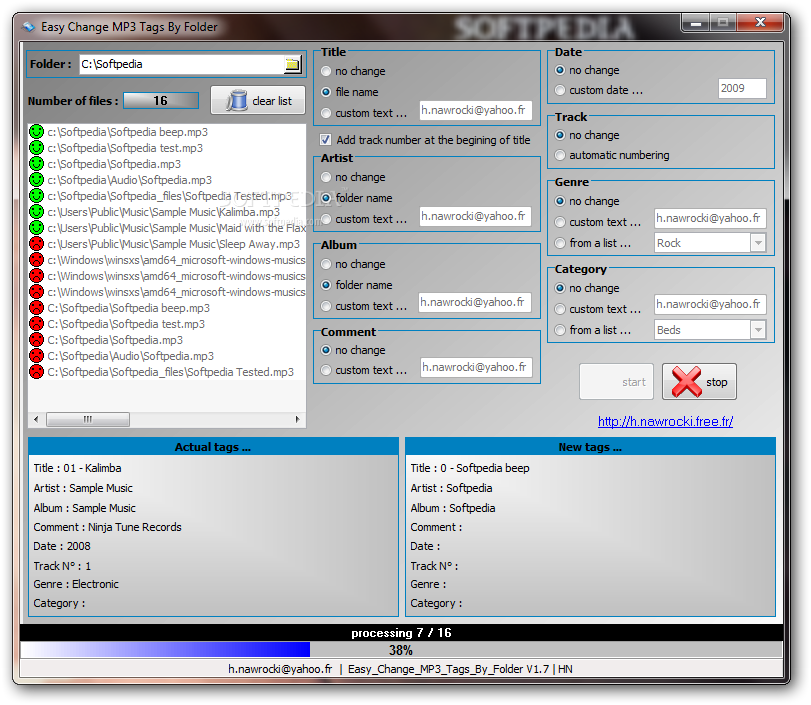Click the Genre custom text input field
811x705 pixels.
point(710,218)
